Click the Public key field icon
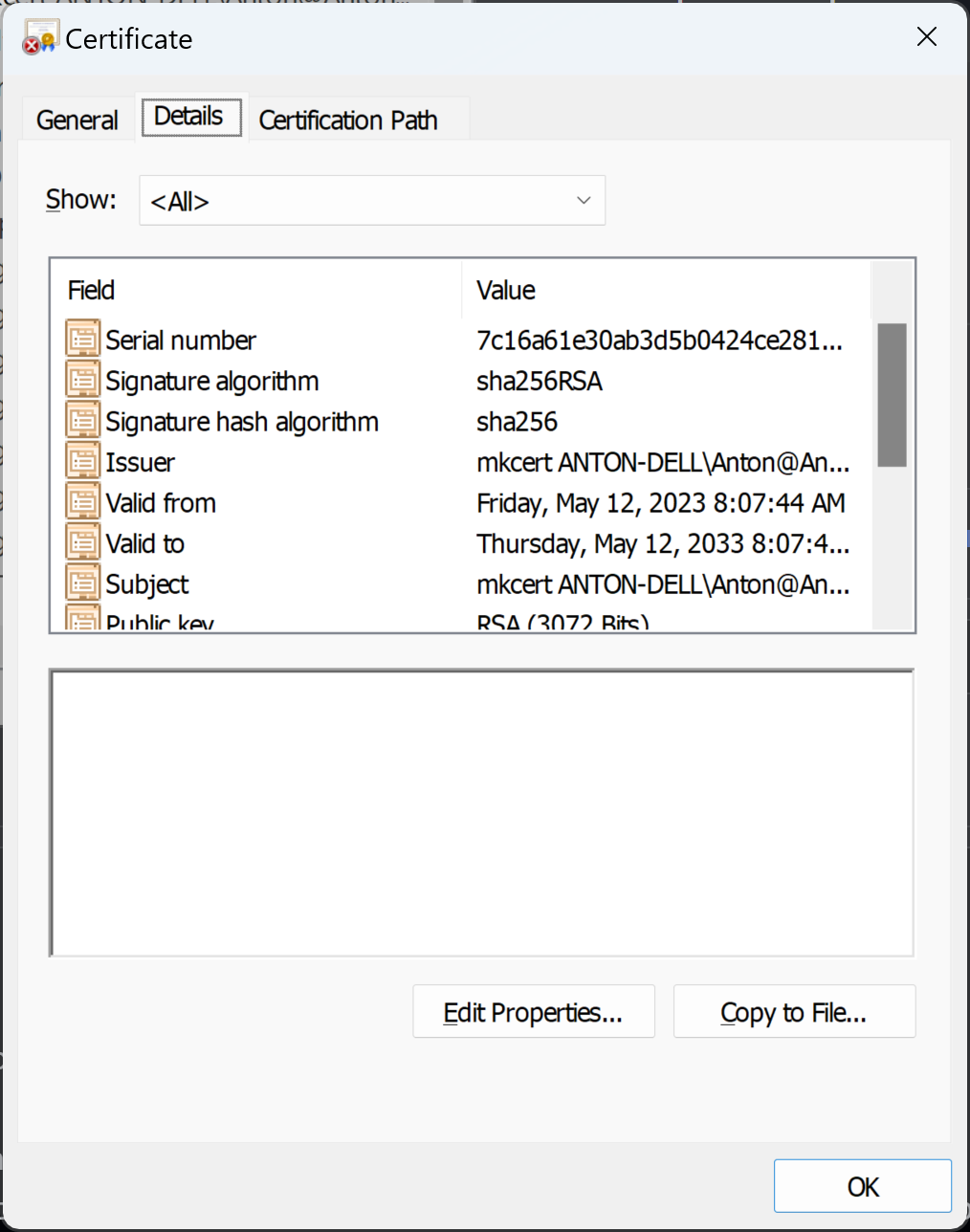Viewport: 970px width, 1232px height. click(x=82, y=618)
